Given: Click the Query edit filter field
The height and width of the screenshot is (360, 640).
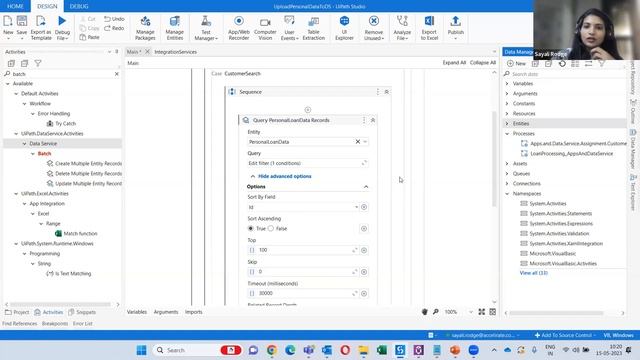Looking at the screenshot, I should (307, 163).
